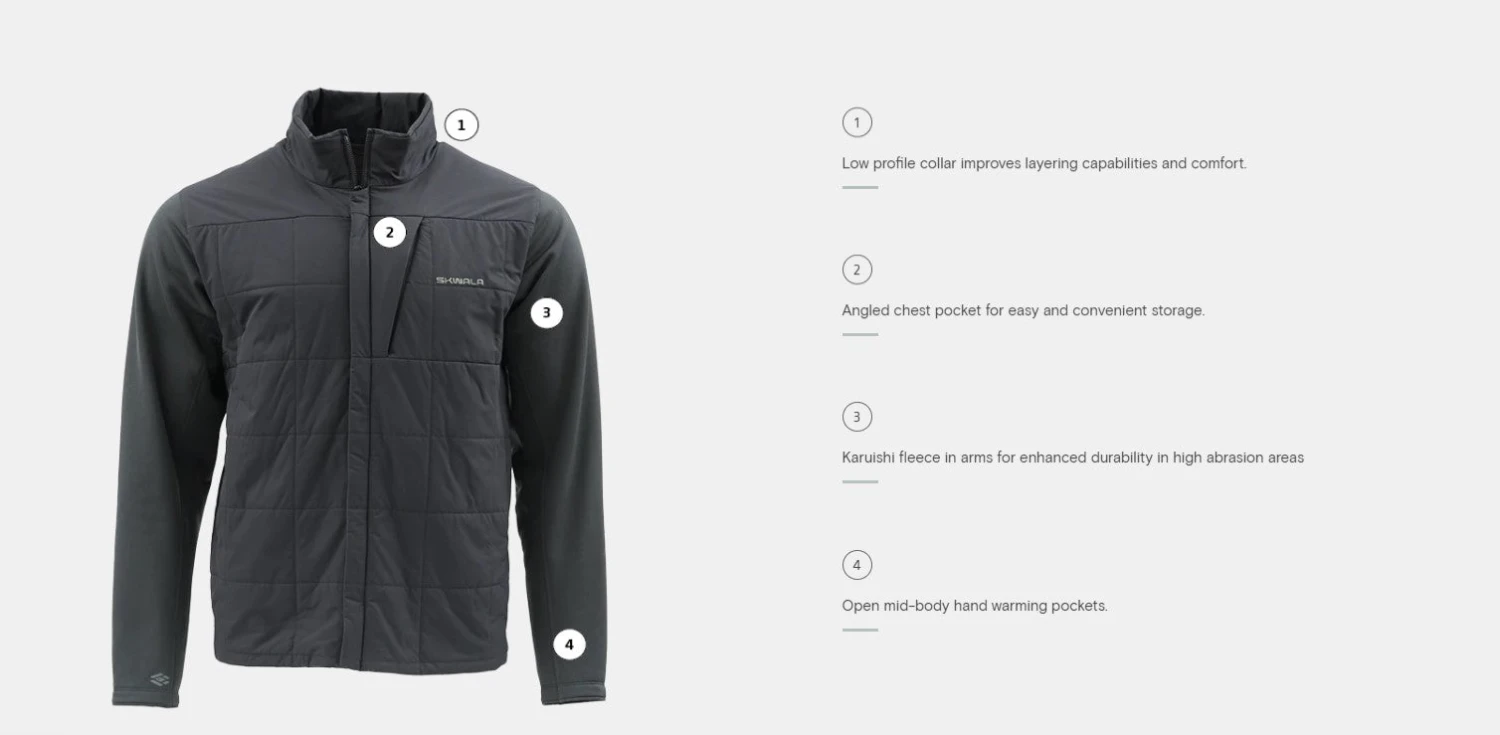1500x735 pixels.
Task: Click the underline bar beneath hand warming pockets text
Action: (x=860, y=630)
